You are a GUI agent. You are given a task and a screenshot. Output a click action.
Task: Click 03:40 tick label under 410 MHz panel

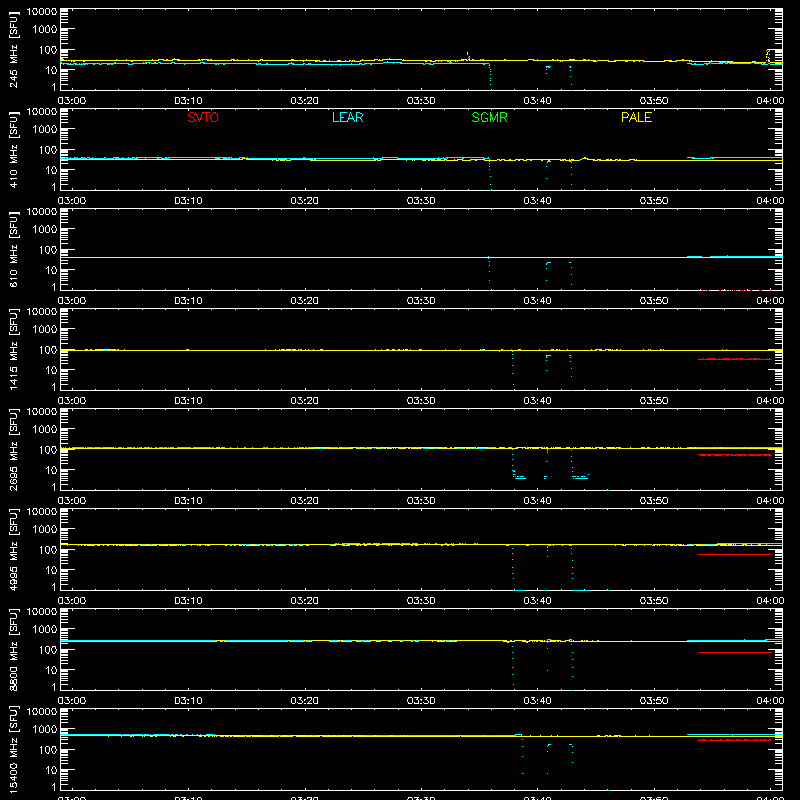[x=537, y=201]
